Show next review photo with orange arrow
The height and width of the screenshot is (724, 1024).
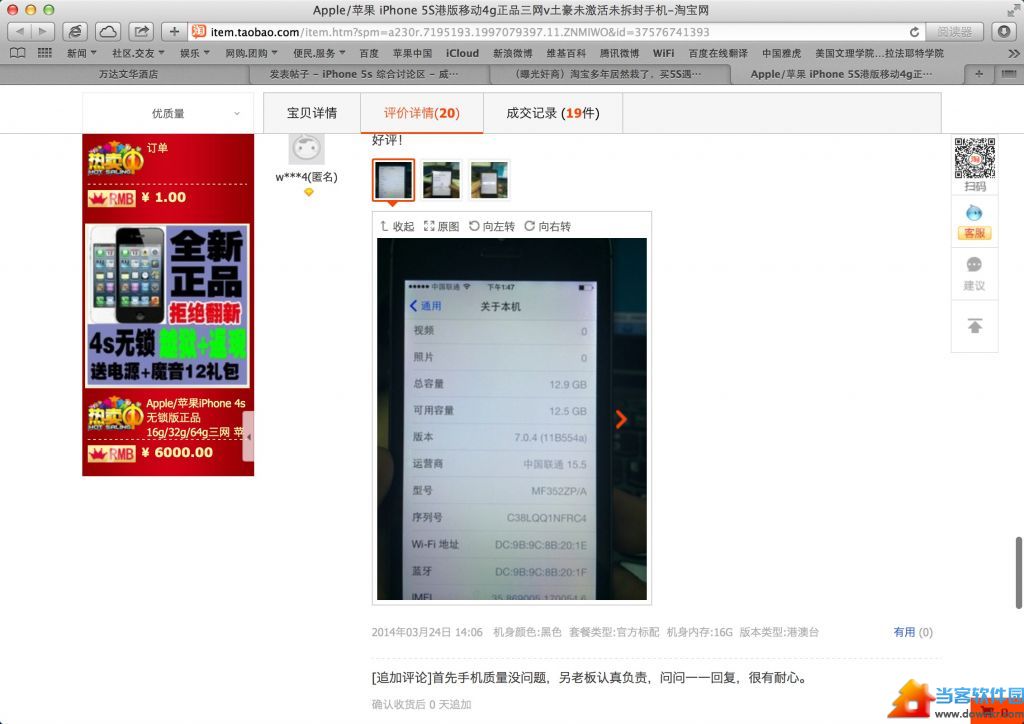(620, 419)
